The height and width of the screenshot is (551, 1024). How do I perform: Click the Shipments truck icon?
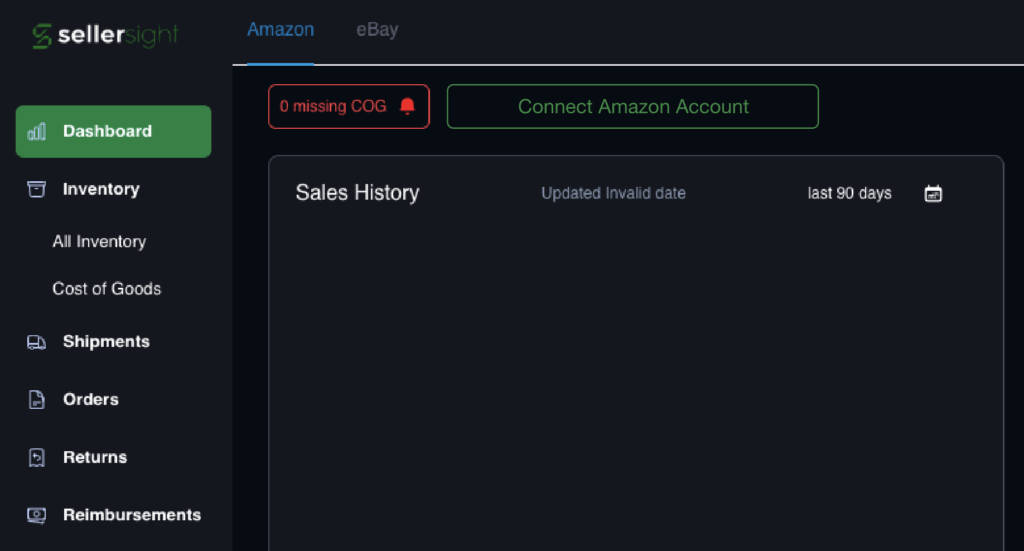37,342
